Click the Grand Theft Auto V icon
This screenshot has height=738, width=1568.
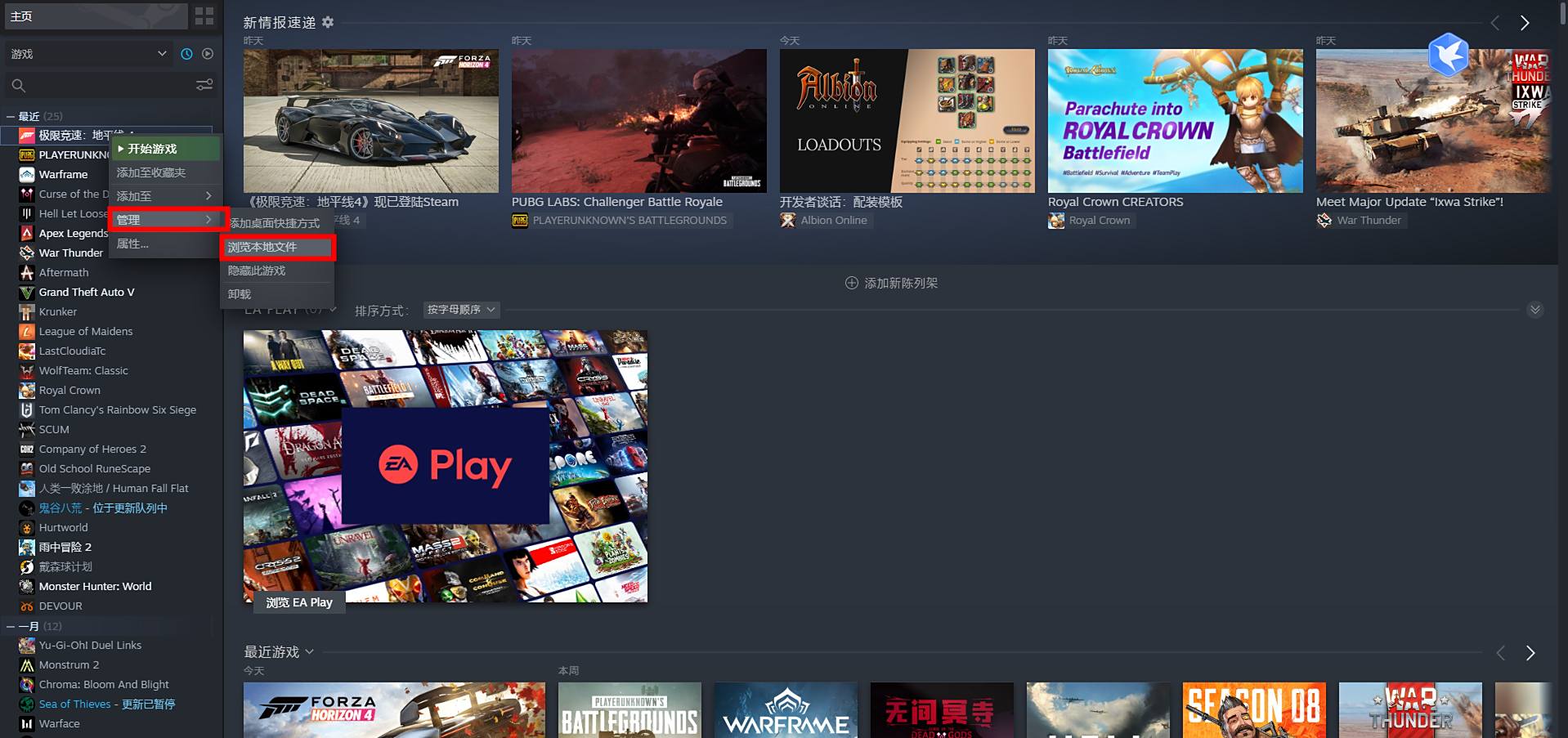coord(27,292)
